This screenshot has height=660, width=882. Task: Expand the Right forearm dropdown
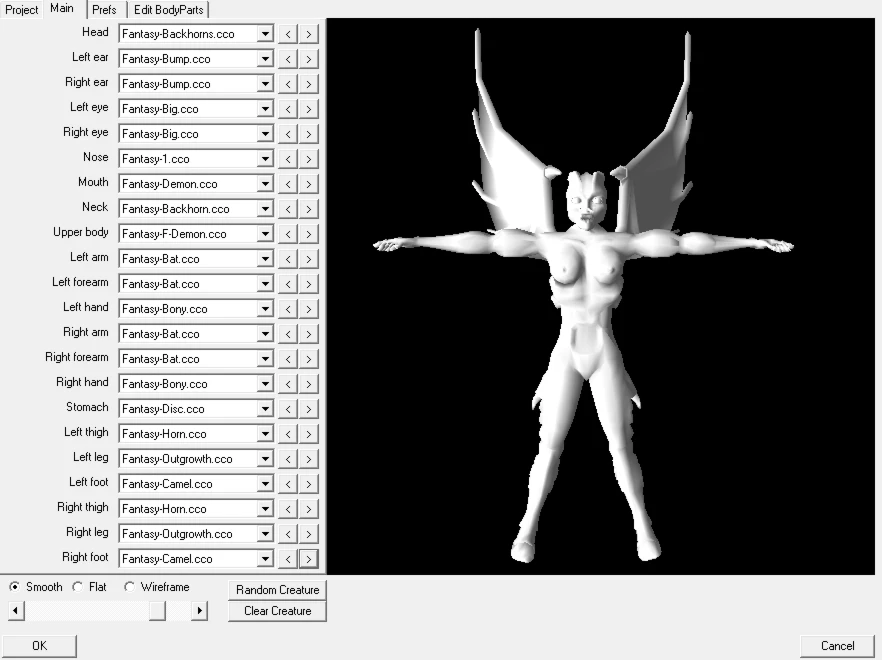pyautogui.click(x=265, y=359)
